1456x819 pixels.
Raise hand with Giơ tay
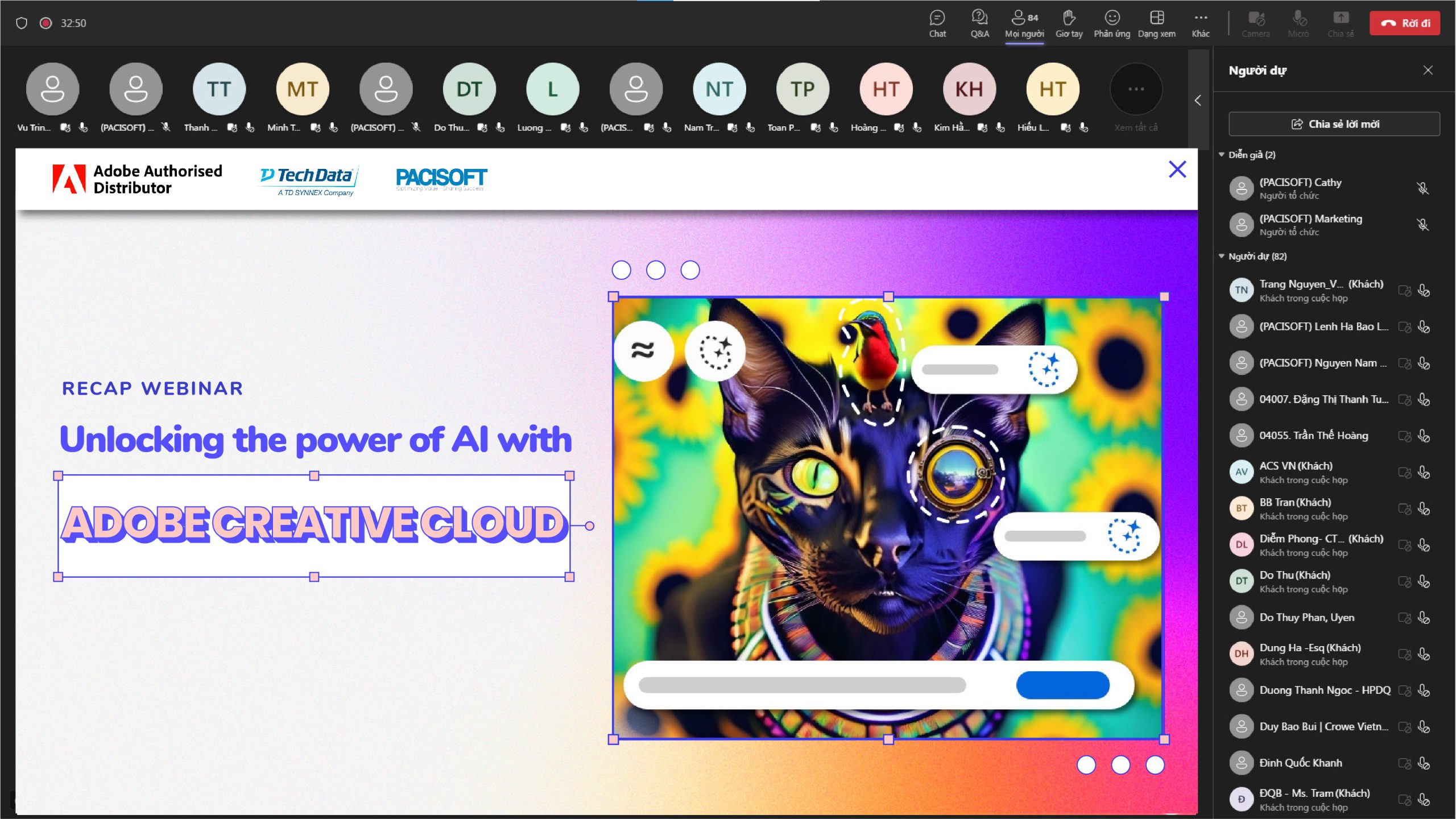[1069, 24]
